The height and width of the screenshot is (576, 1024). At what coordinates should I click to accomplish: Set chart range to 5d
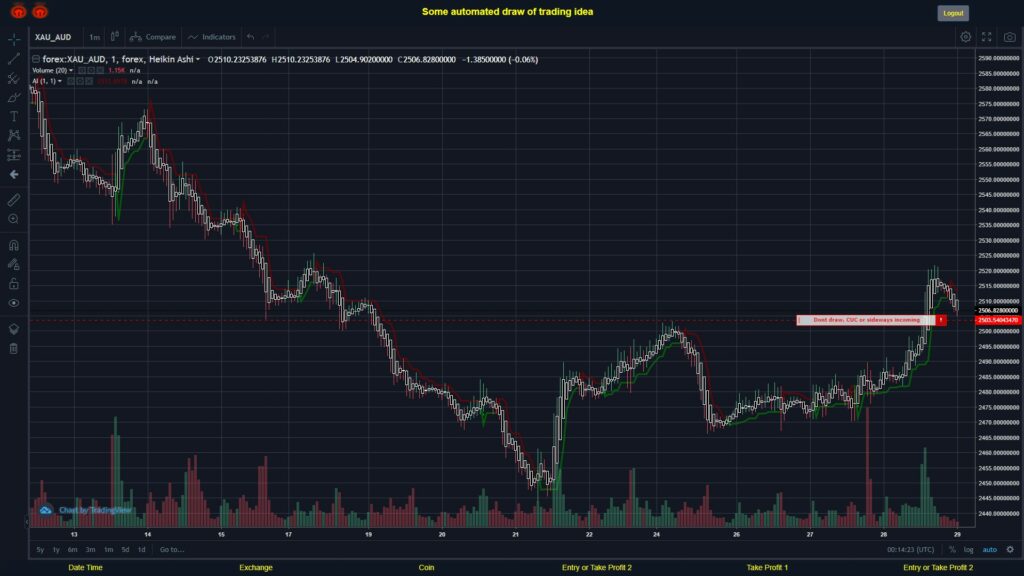pyautogui.click(x=125, y=550)
